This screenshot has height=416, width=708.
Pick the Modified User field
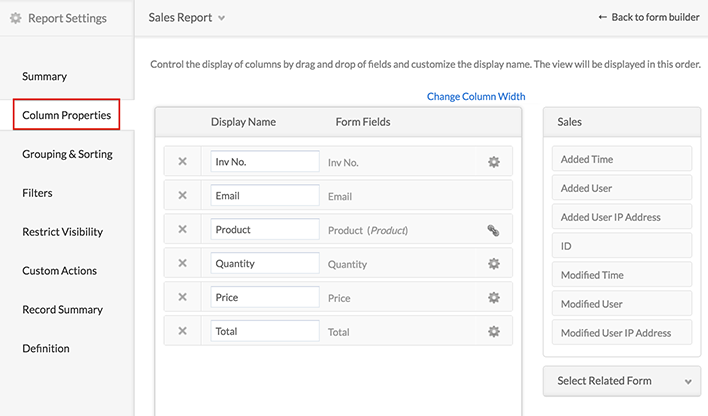coord(621,304)
